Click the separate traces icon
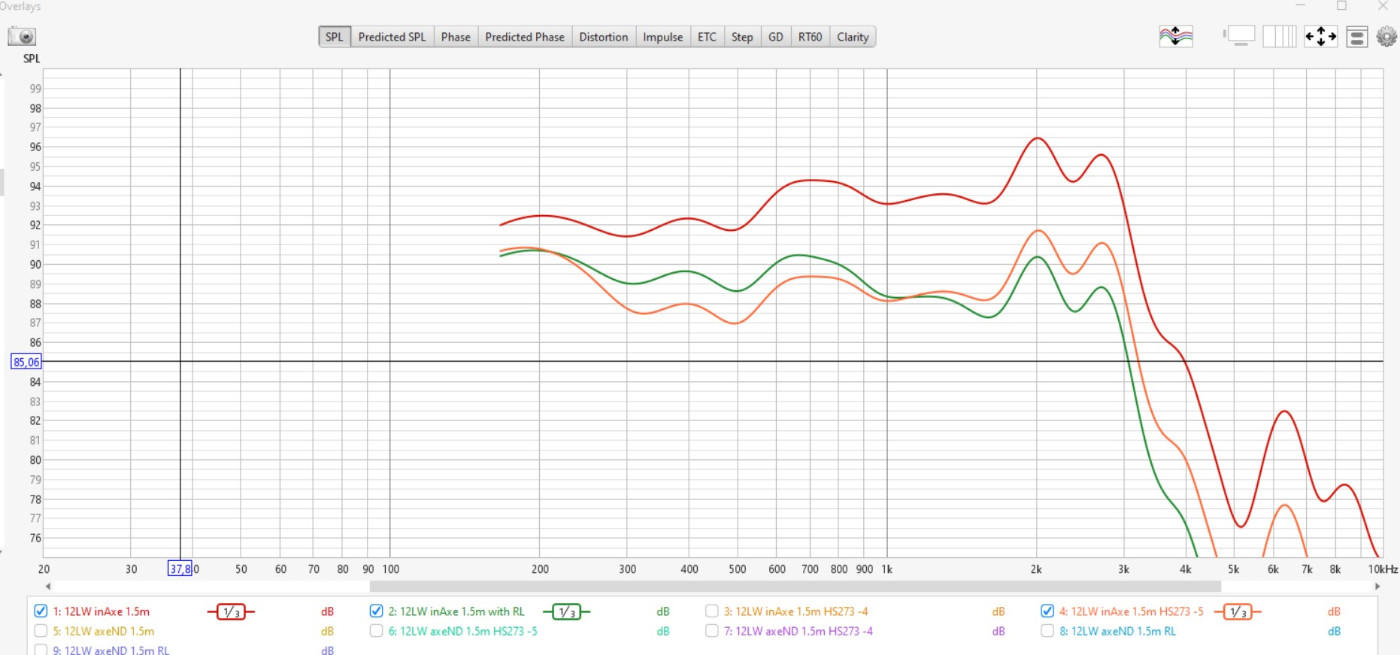Image resolution: width=1400 pixels, height=655 pixels. (1176, 37)
